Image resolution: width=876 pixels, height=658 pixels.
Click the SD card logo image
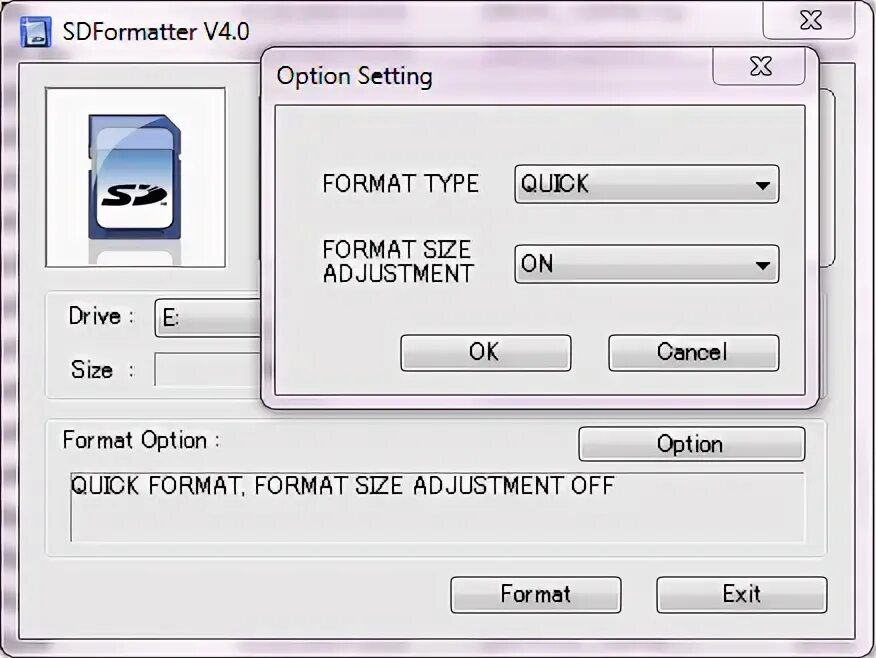pyautogui.click(x=135, y=177)
